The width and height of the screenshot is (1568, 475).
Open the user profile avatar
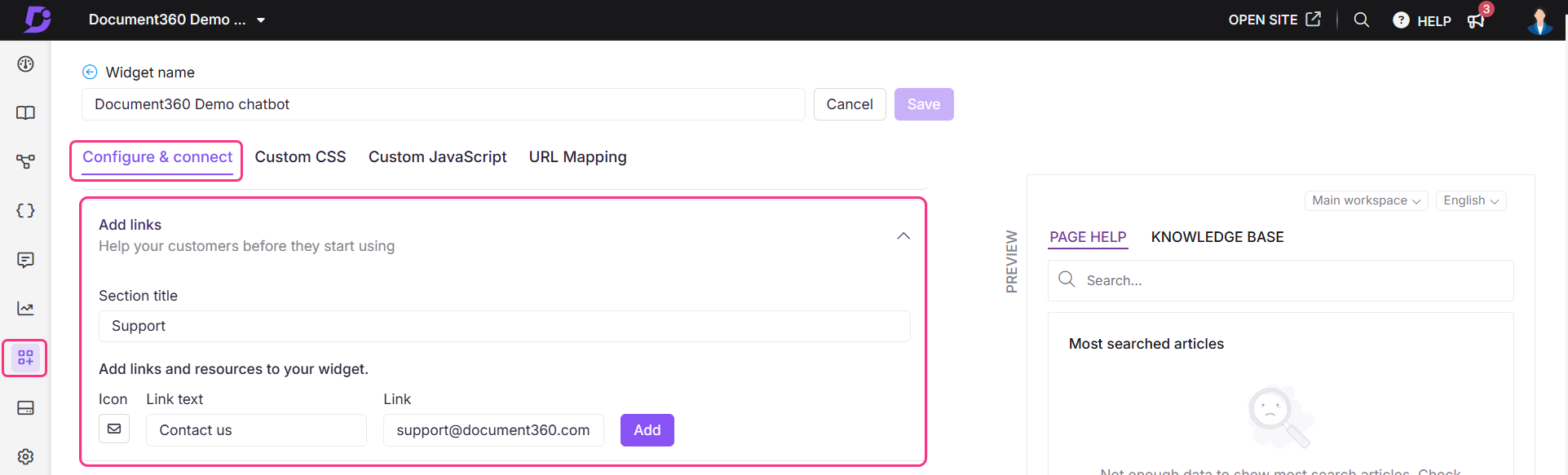[1540, 21]
